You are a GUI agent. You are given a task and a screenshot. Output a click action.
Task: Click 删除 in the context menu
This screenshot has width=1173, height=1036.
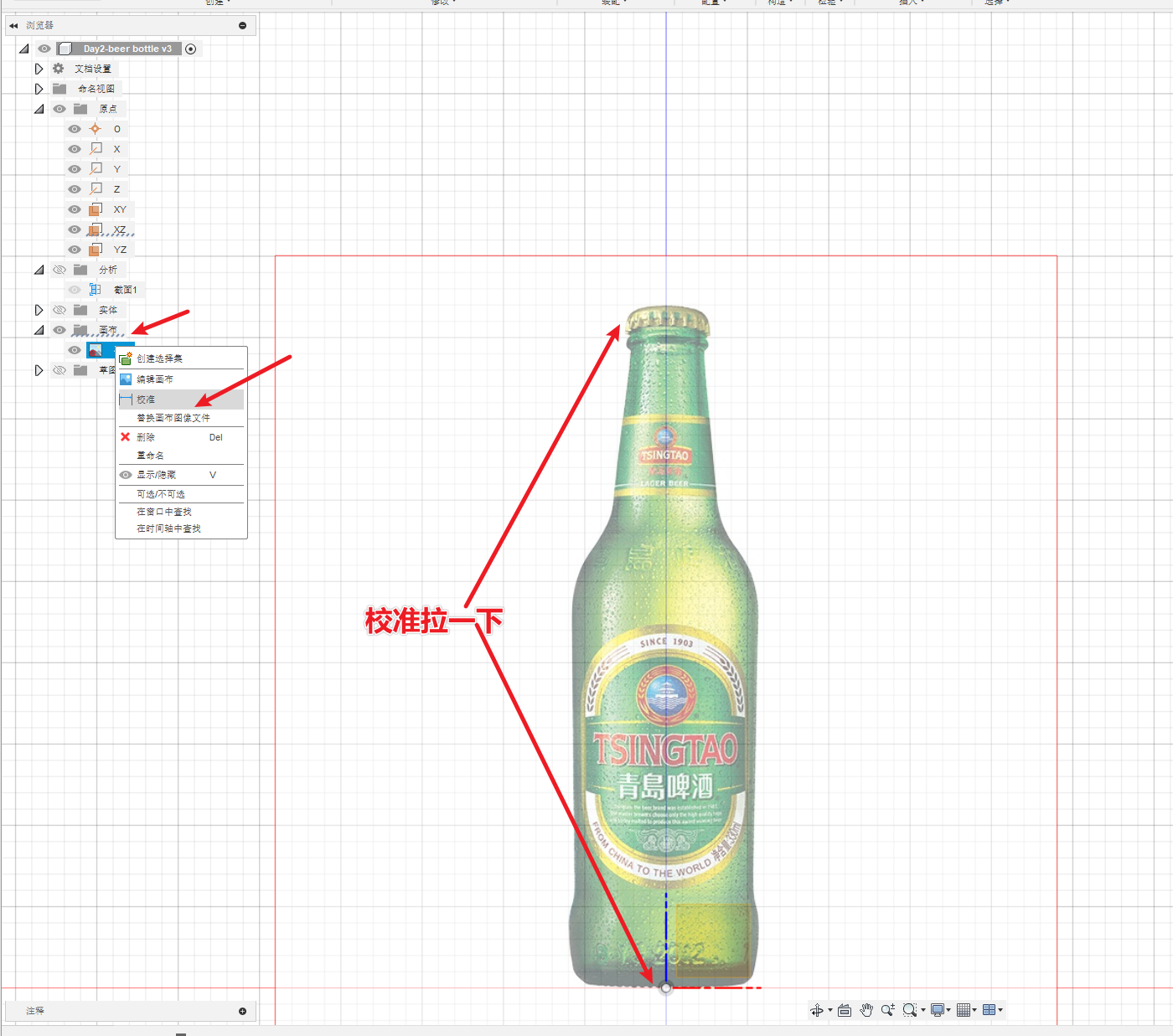146,437
